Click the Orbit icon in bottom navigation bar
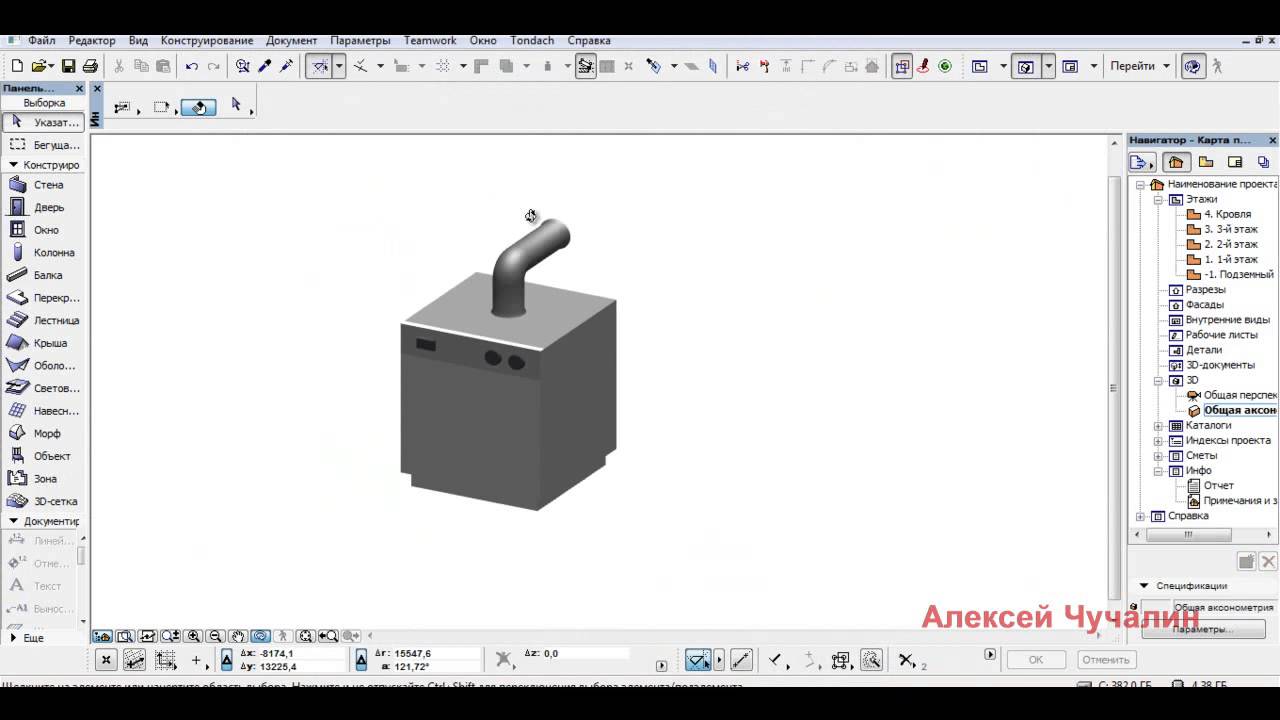 260,636
